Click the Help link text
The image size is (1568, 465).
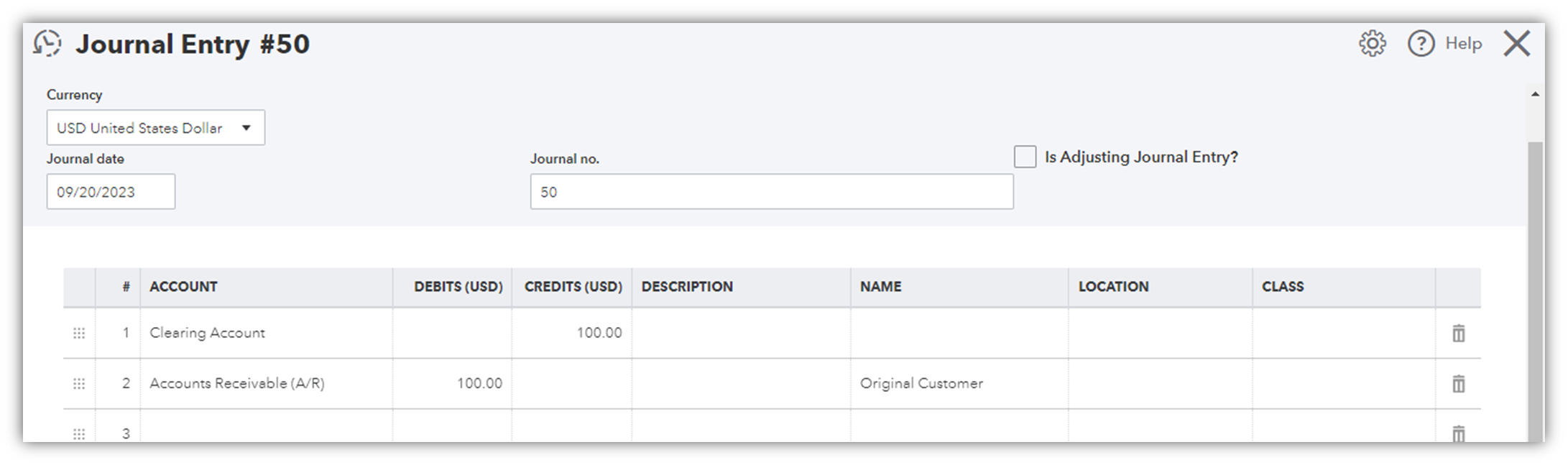pyautogui.click(x=1463, y=44)
